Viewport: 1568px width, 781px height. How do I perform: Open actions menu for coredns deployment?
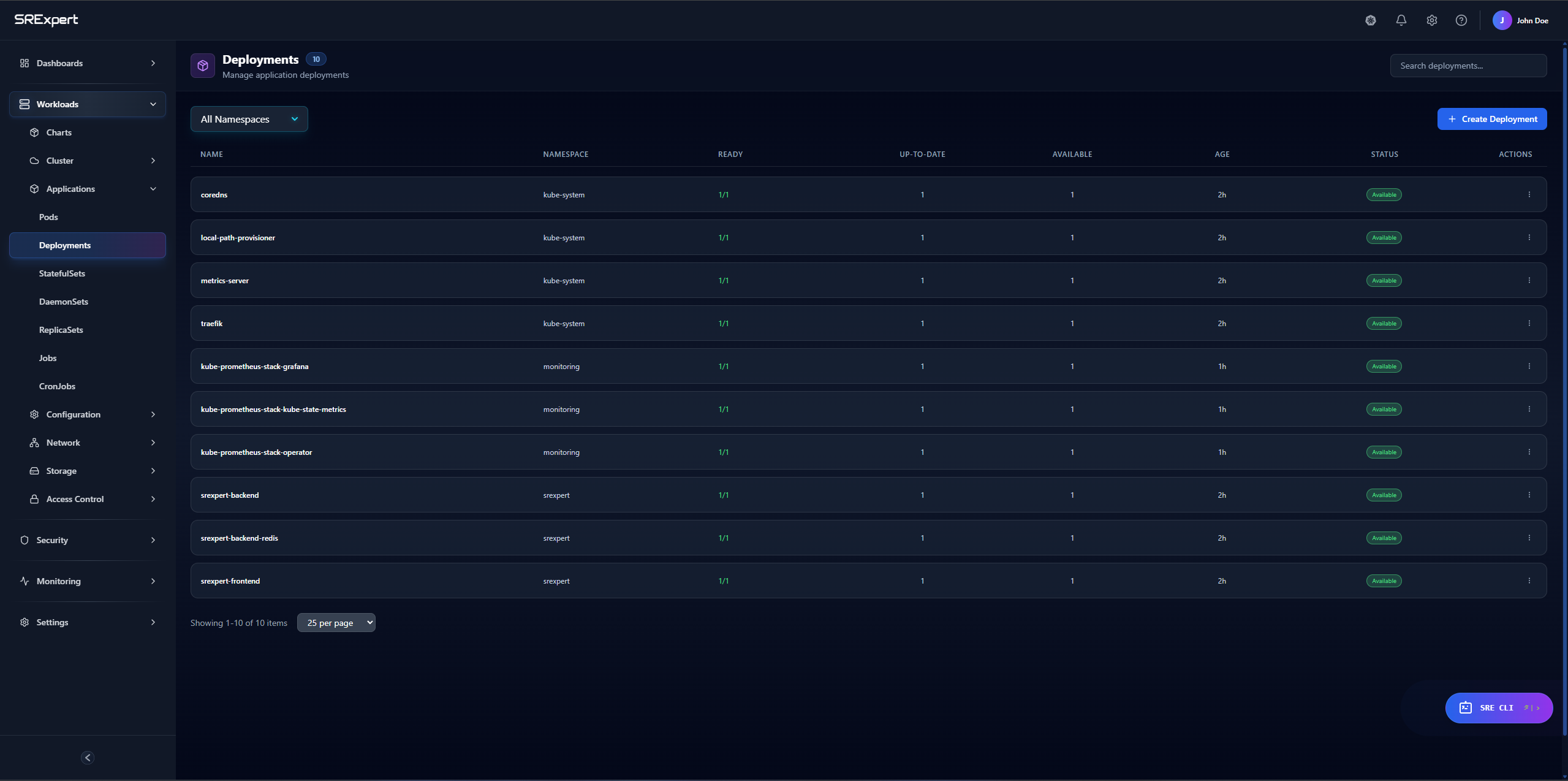[x=1529, y=194]
